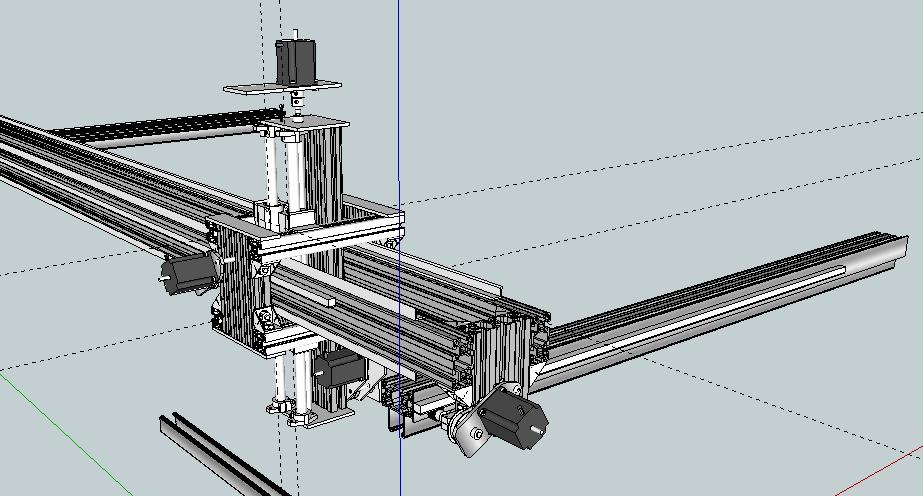This screenshot has height=496, width=923.
Task: Click the horizontal cross beam on the carriage
Action: click(x=330, y=238)
